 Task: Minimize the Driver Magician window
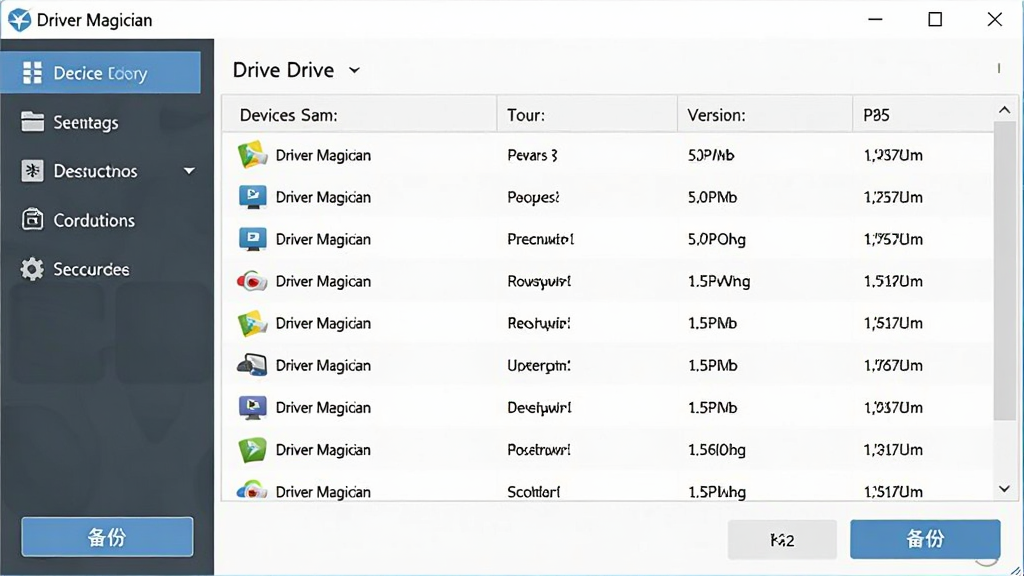coord(875,20)
